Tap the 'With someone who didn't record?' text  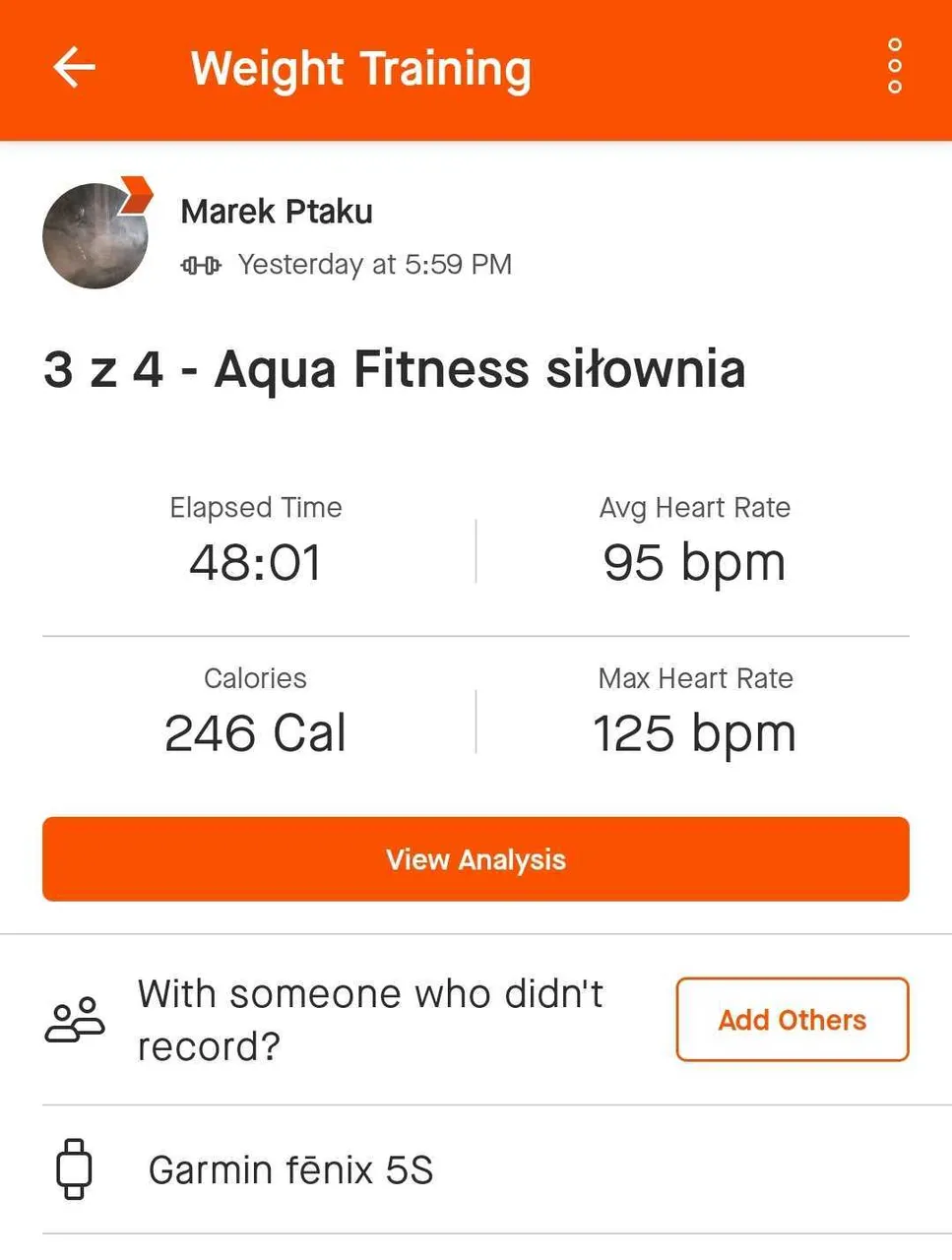coord(370,1020)
